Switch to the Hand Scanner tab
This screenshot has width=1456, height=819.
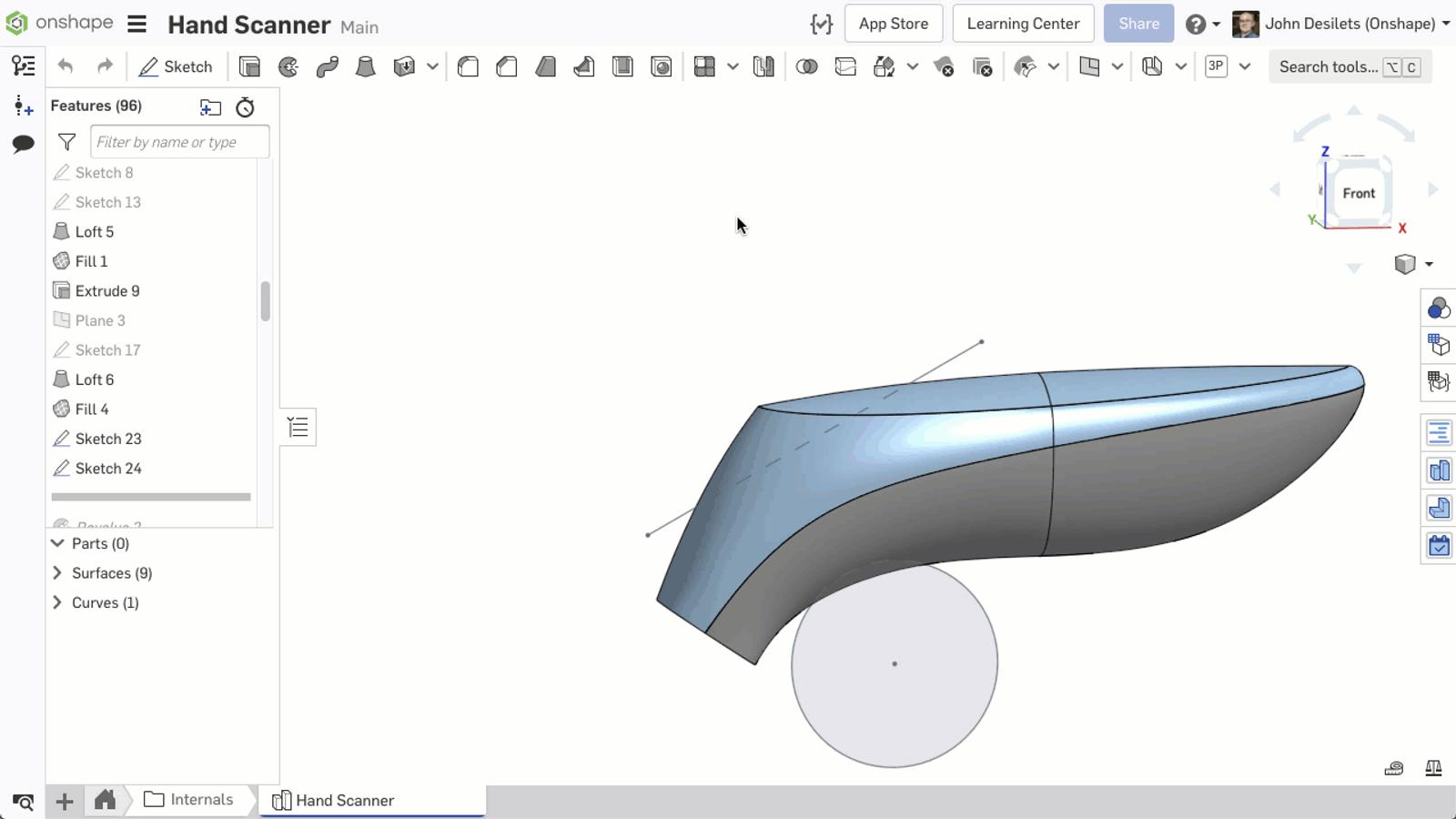344,800
